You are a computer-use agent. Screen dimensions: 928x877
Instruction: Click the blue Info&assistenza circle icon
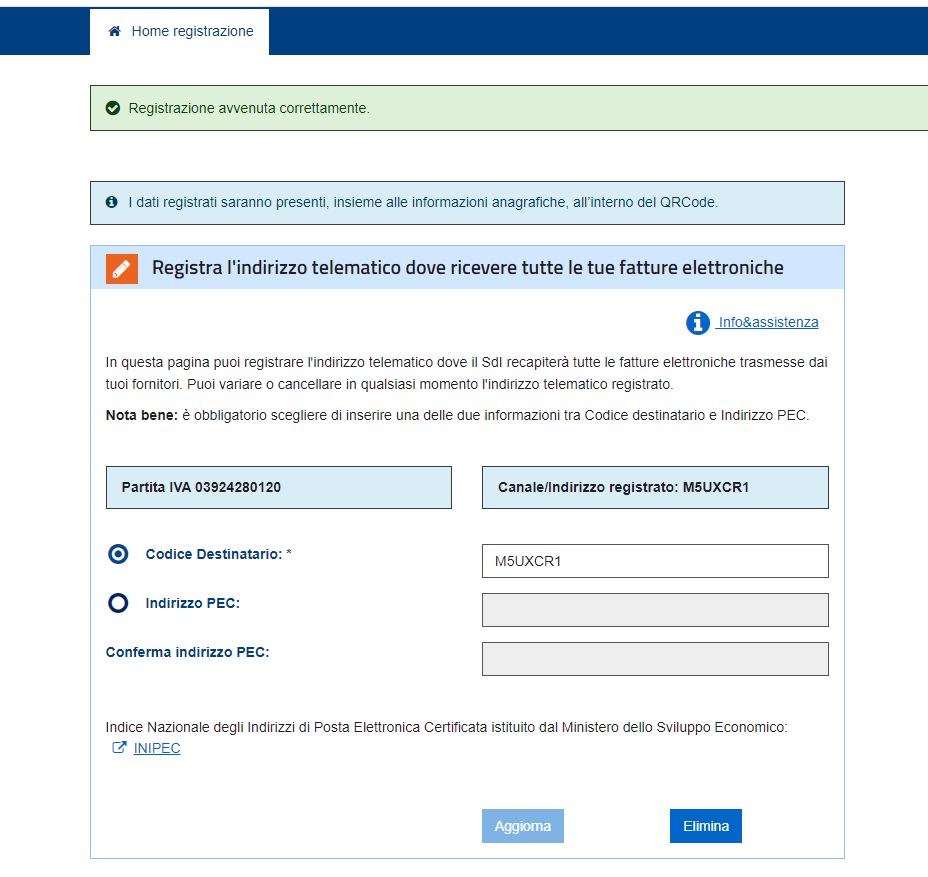[697, 323]
